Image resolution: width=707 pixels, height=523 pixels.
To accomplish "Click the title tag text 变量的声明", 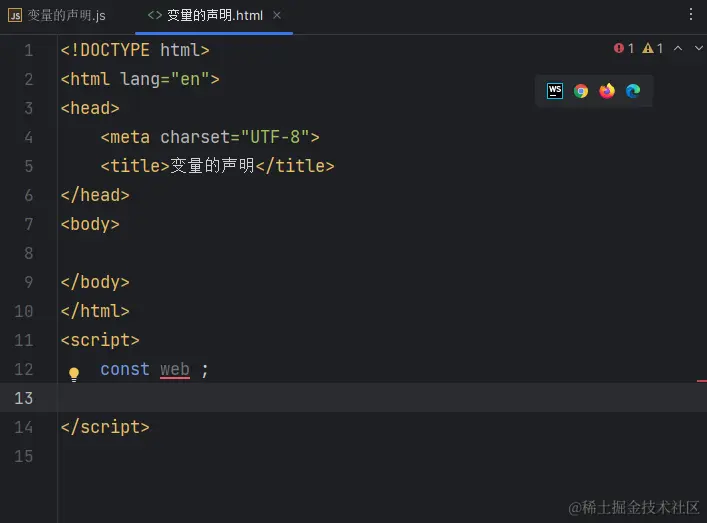I will [x=212, y=166].
